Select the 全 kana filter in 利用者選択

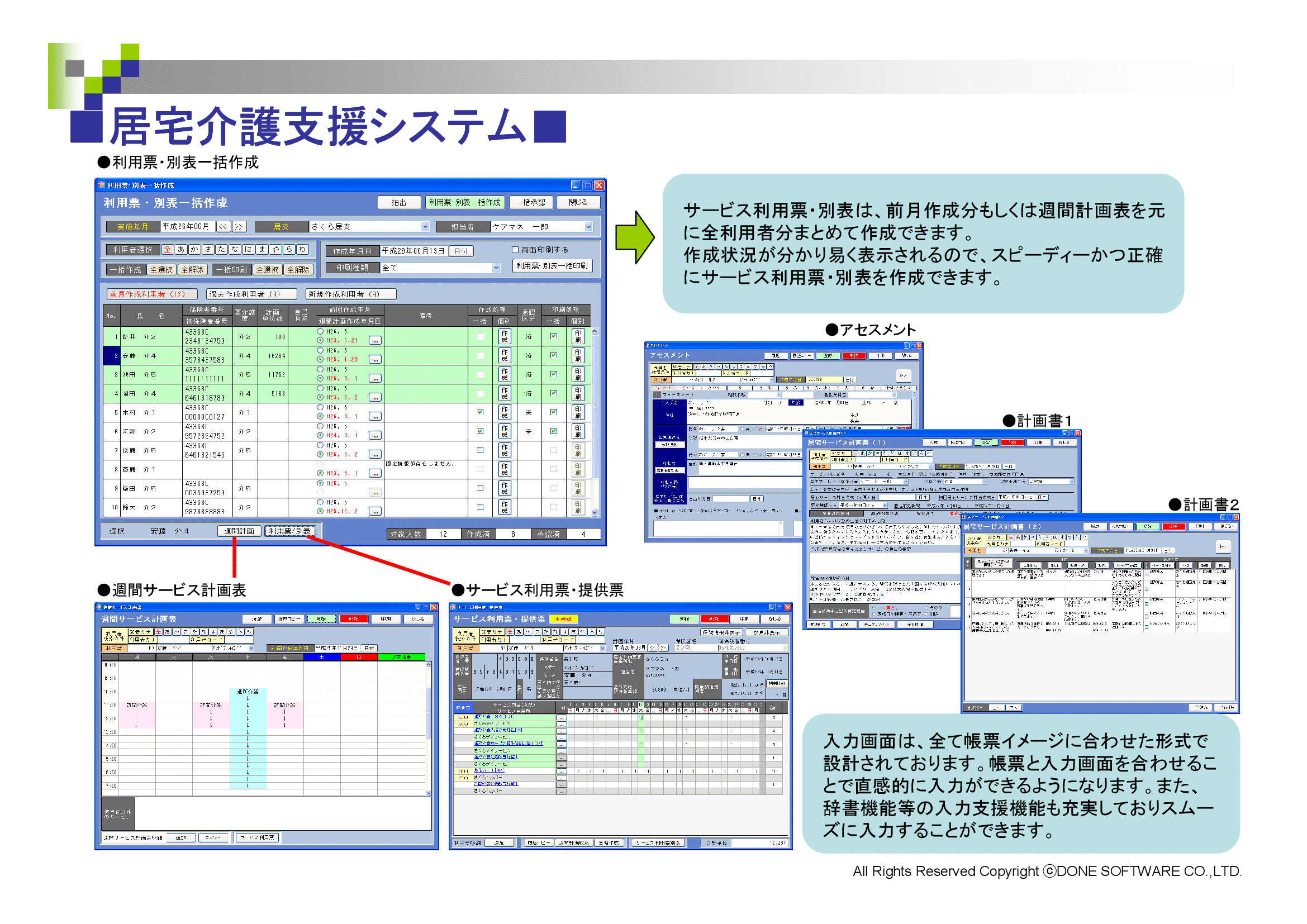[x=168, y=249]
